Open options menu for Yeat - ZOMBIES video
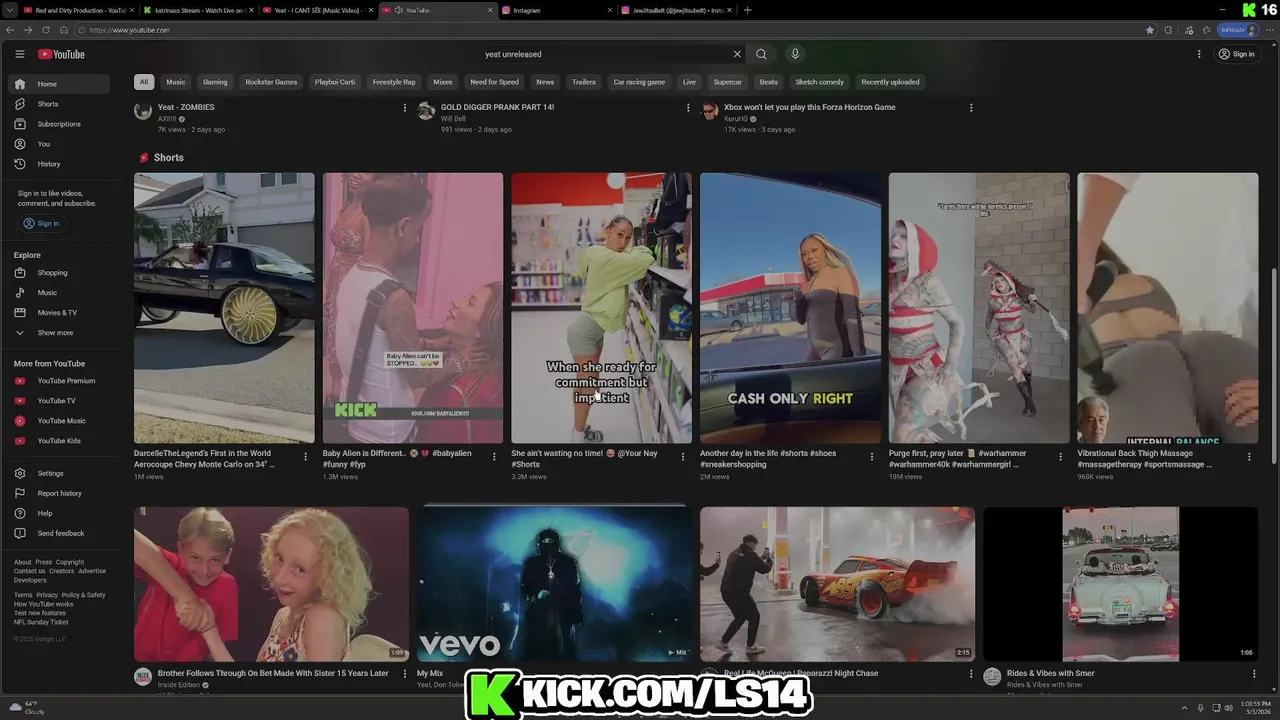The width and height of the screenshot is (1280, 720). point(405,107)
